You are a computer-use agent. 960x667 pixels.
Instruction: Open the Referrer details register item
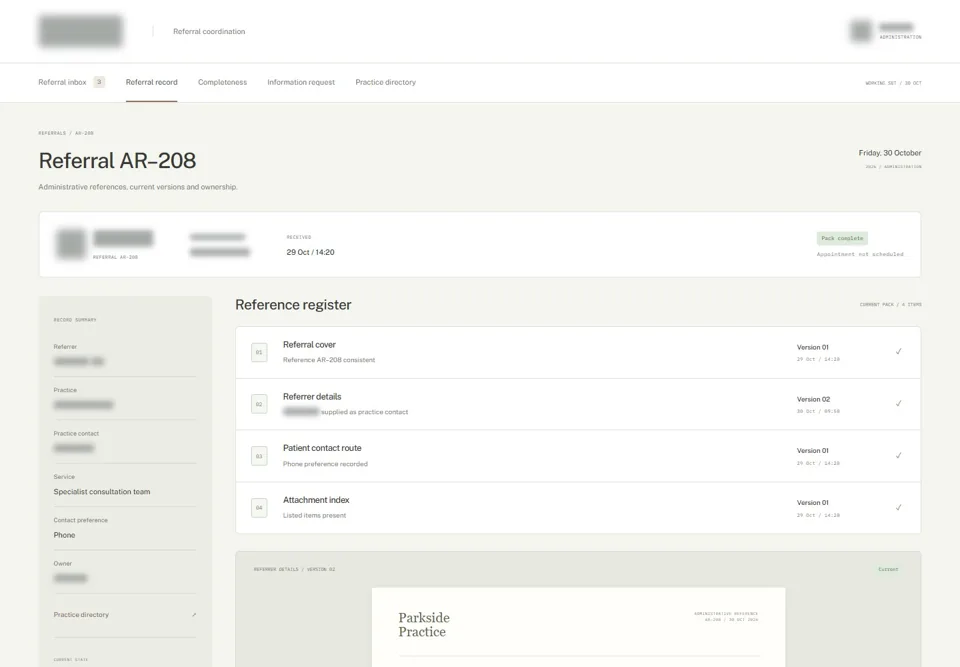coord(577,404)
